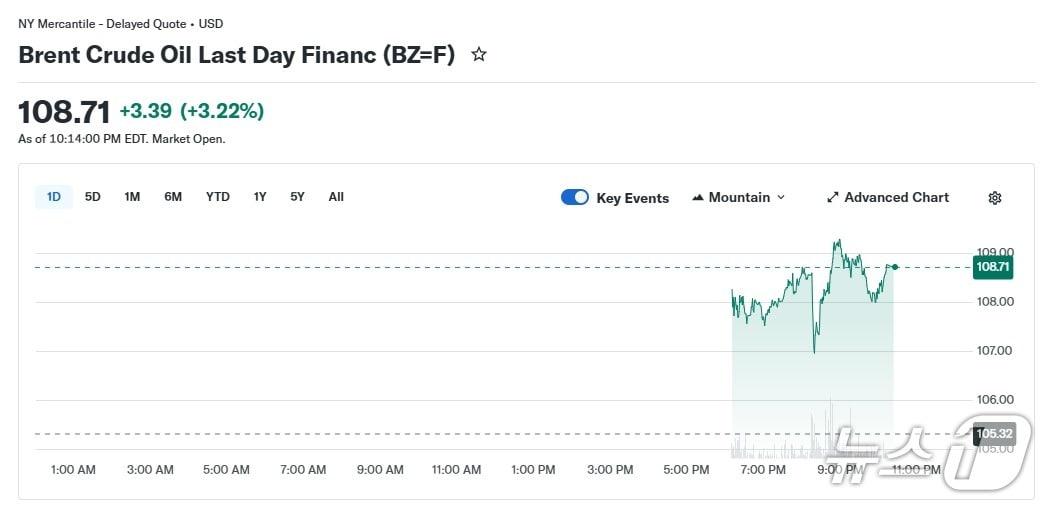Show the 6M chart range
1047x506 pixels.
click(173, 197)
